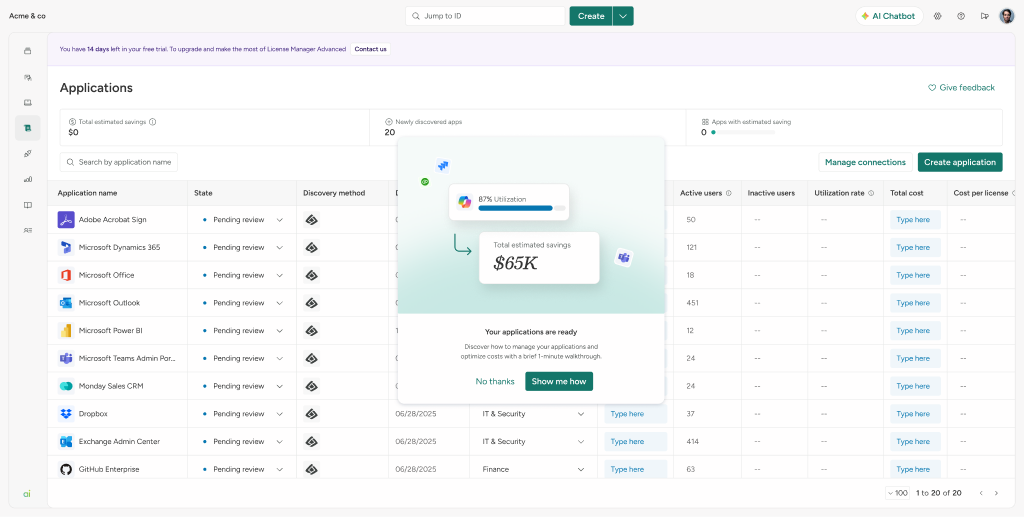1024x517 pixels.
Task: Dismiss walkthrough with No thanks
Action: tap(495, 381)
